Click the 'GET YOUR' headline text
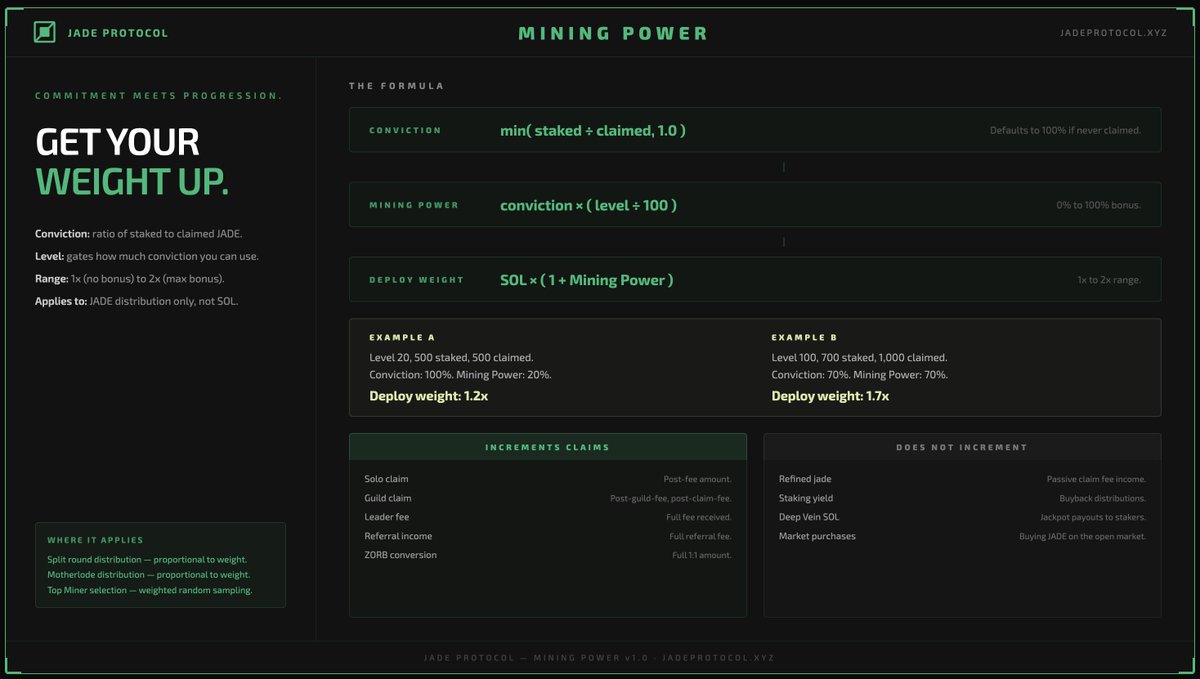The width and height of the screenshot is (1200, 679). click(x=117, y=142)
